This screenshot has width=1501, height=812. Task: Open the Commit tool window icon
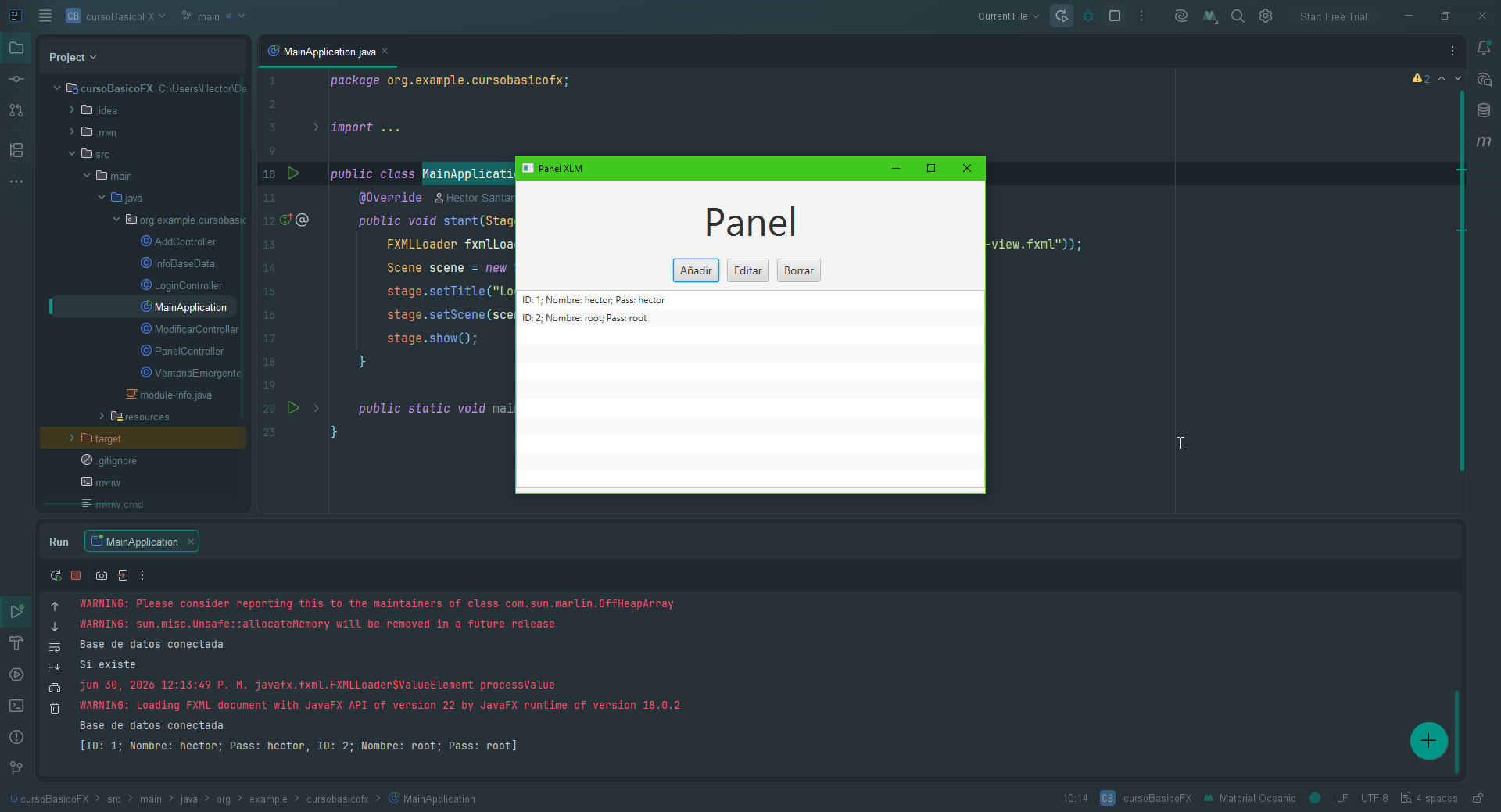pos(16,79)
